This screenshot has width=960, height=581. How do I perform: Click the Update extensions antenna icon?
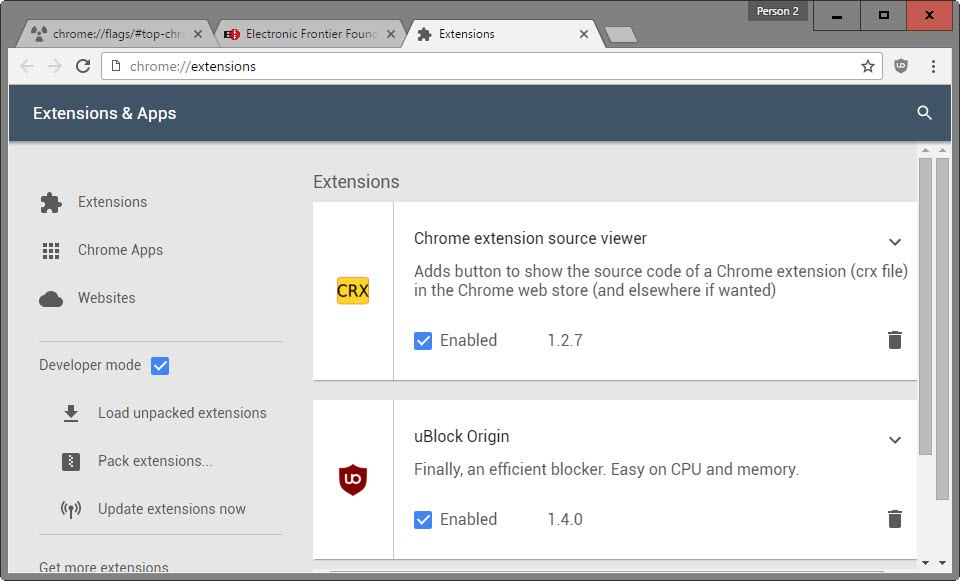71,509
